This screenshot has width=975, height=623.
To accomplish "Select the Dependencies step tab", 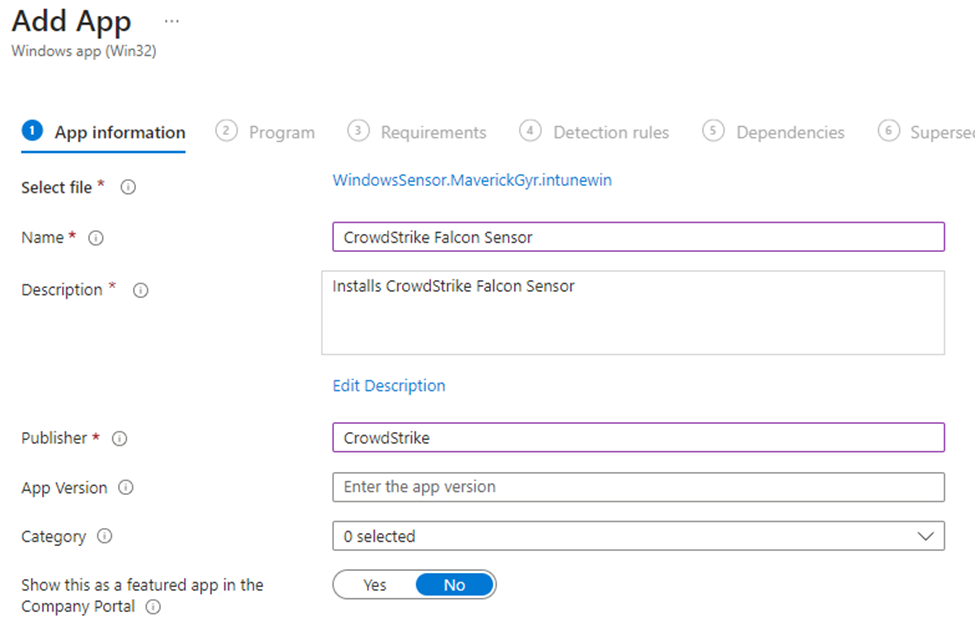I will point(774,132).
